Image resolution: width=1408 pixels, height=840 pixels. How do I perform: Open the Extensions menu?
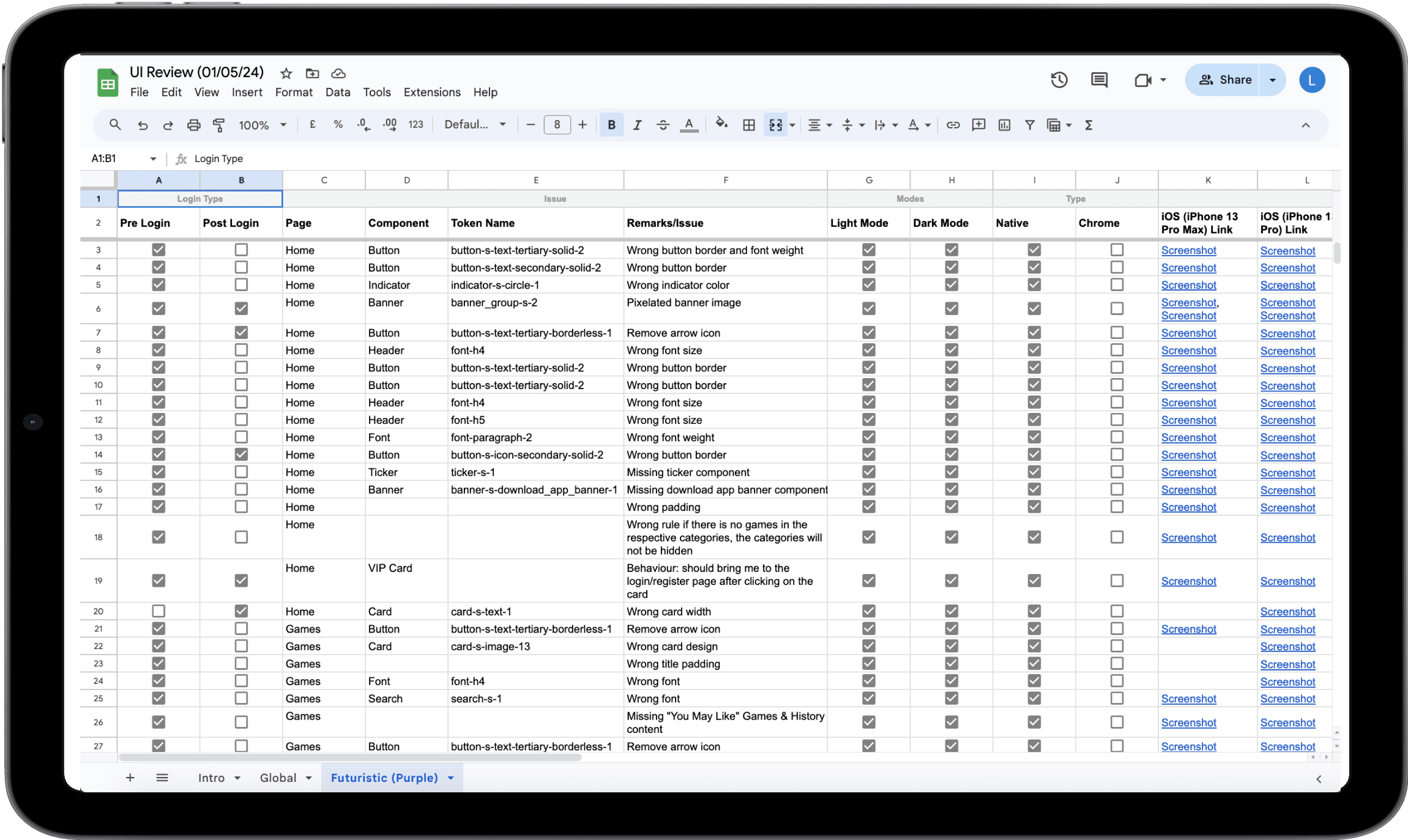431,92
